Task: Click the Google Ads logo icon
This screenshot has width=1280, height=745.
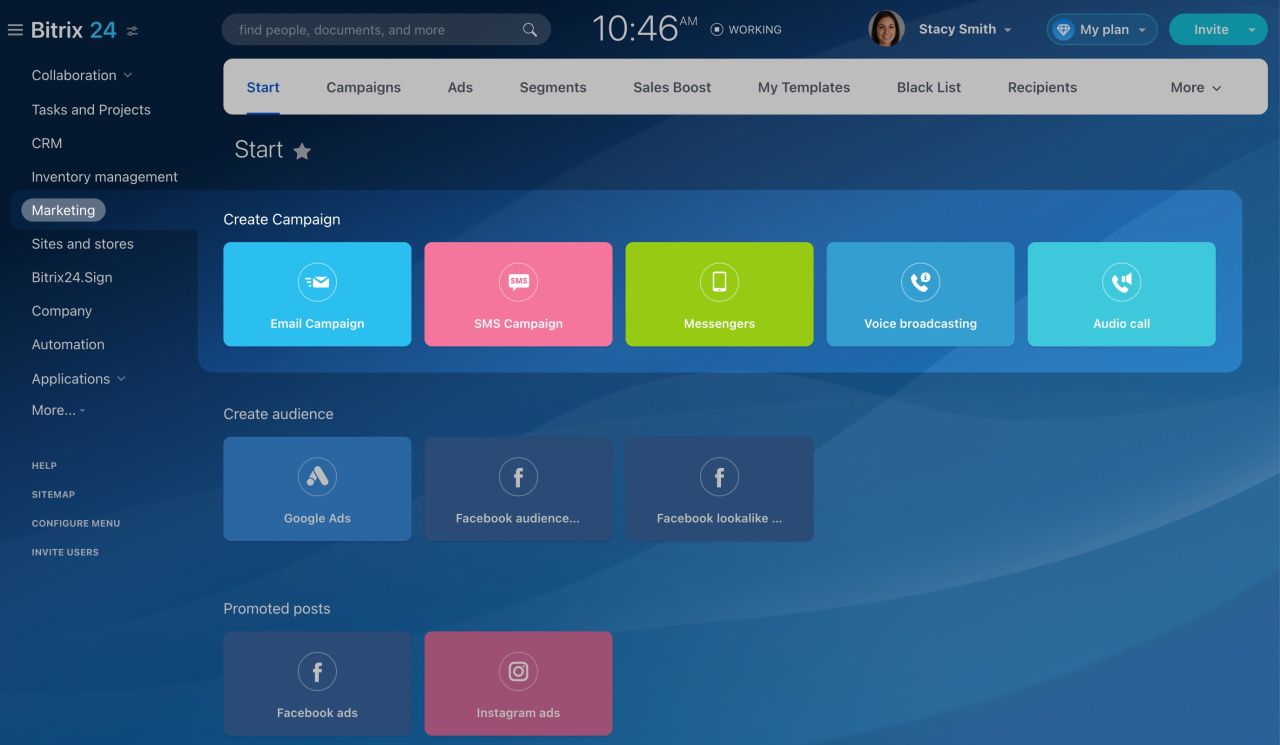Action: [x=317, y=477]
